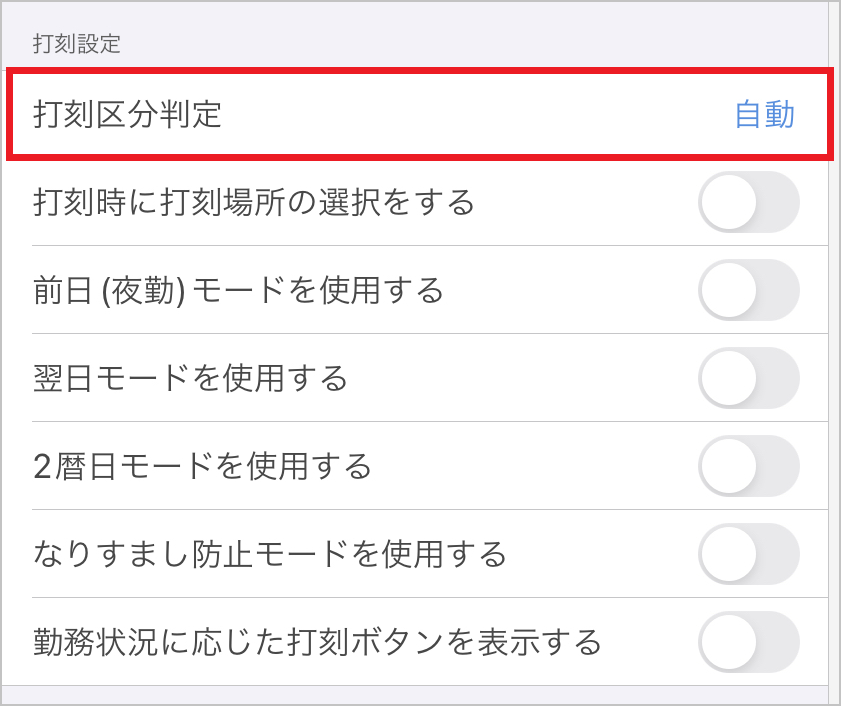Viewport: 841px width, 706px height.
Task: Click the 翌日モードを使用する label text
Action: click(x=190, y=379)
